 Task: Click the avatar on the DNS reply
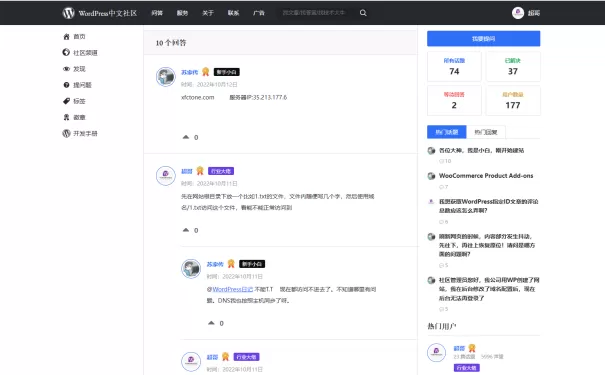tap(191, 269)
